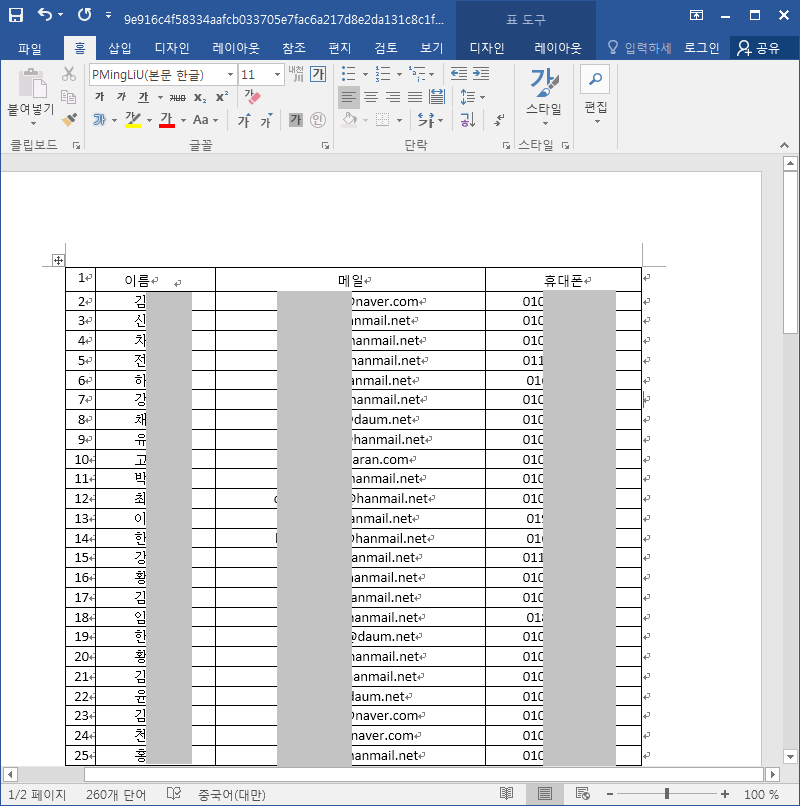Click the table move handle
The image size is (800, 806).
pyautogui.click(x=58, y=260)
